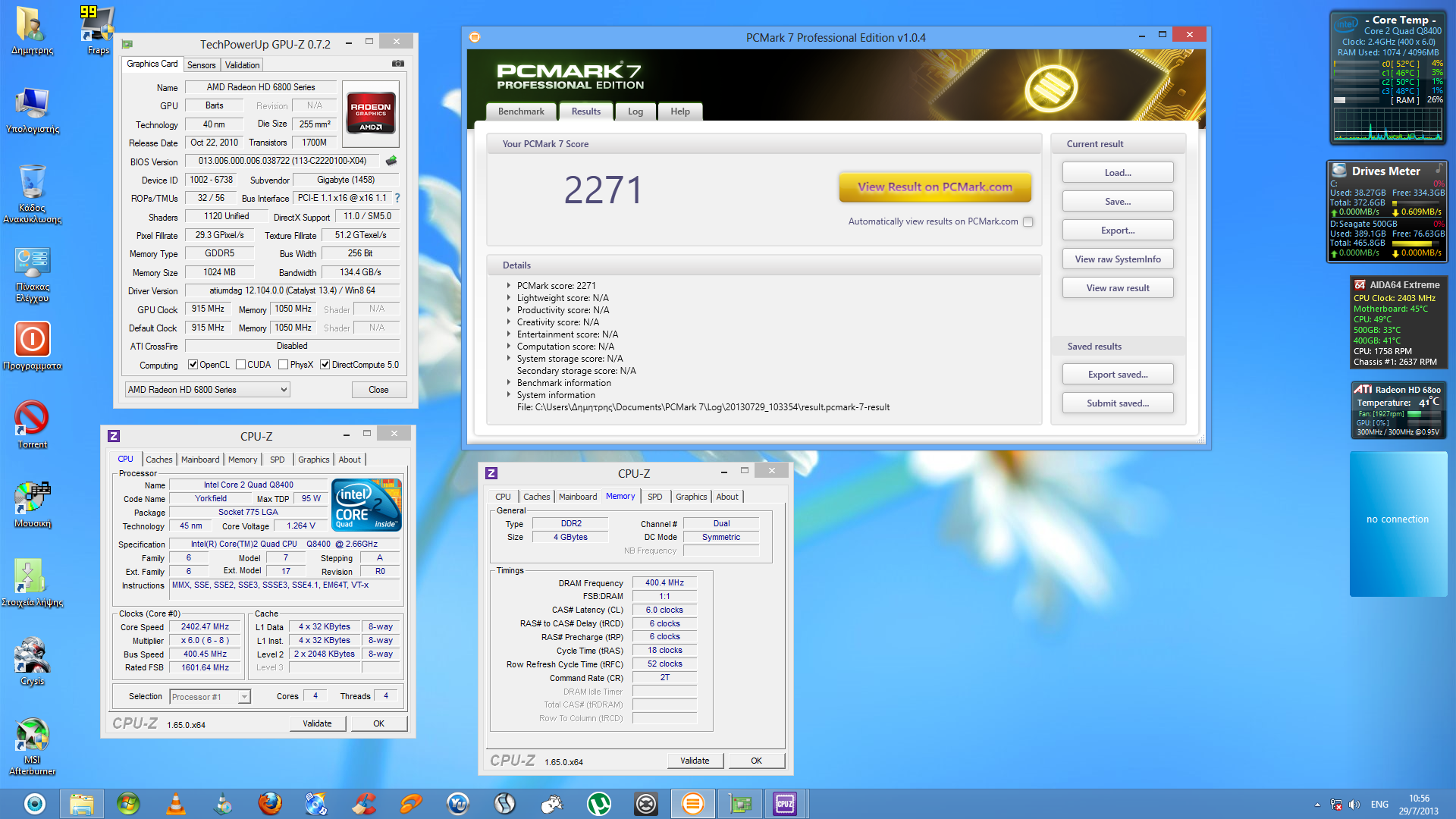Click the Submit saved... button
This screenshot has height=819, width=1456.
tap(1118, 403)
